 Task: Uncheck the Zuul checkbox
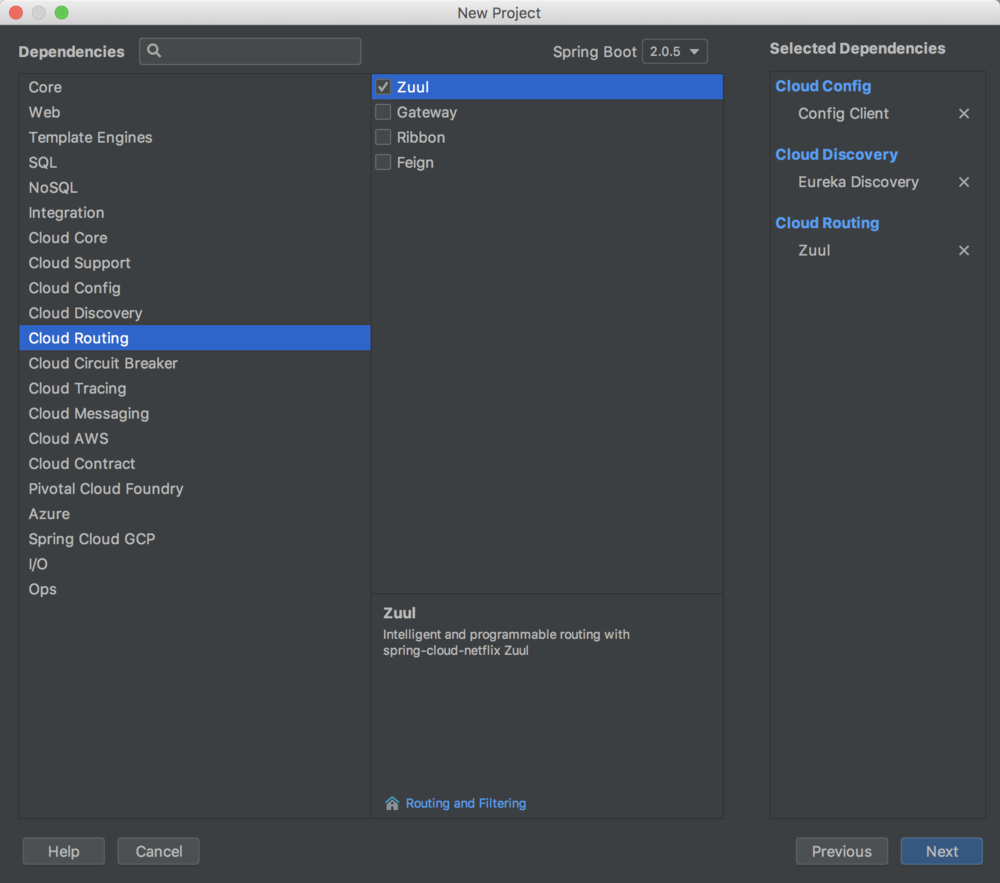tap(383, 87)
